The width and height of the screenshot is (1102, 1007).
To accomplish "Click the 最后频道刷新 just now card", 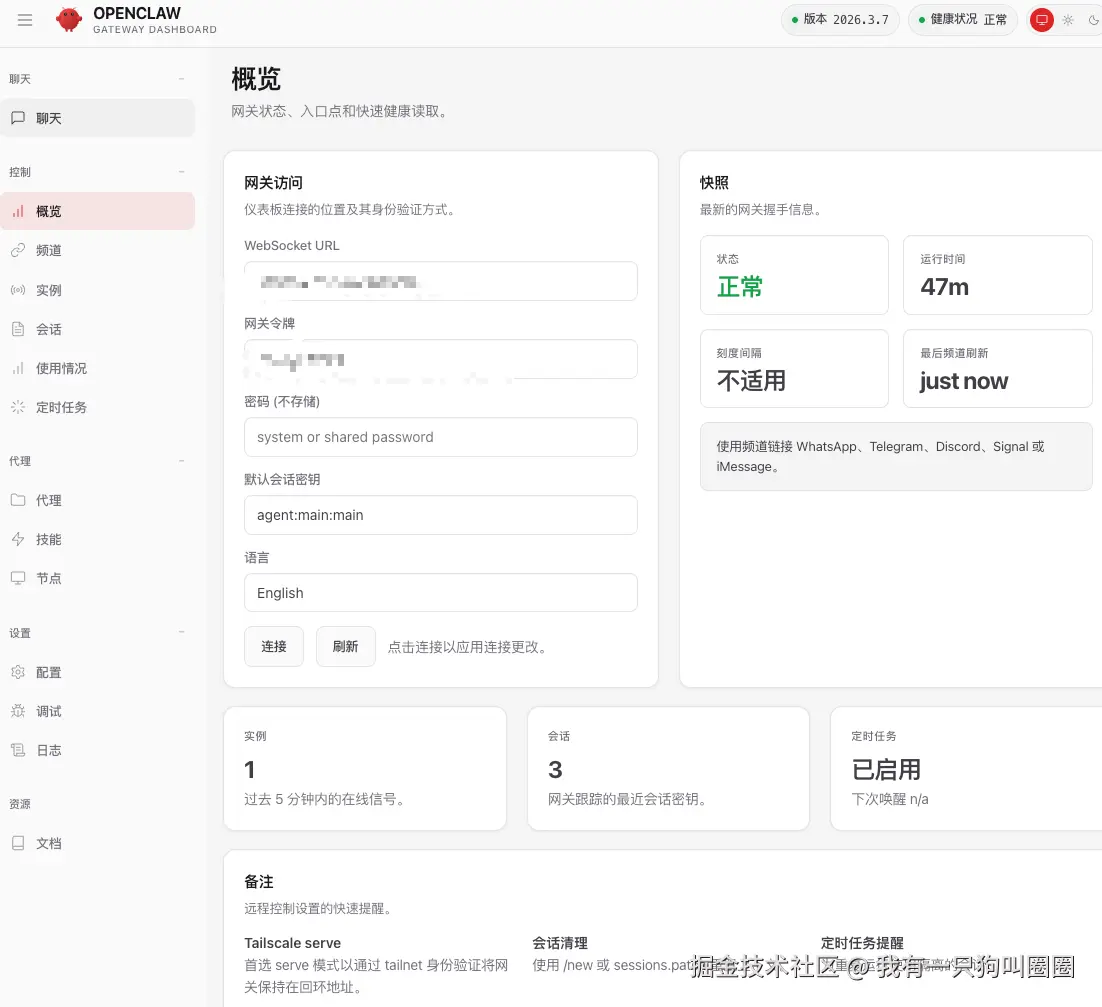I will pos(997,368).
